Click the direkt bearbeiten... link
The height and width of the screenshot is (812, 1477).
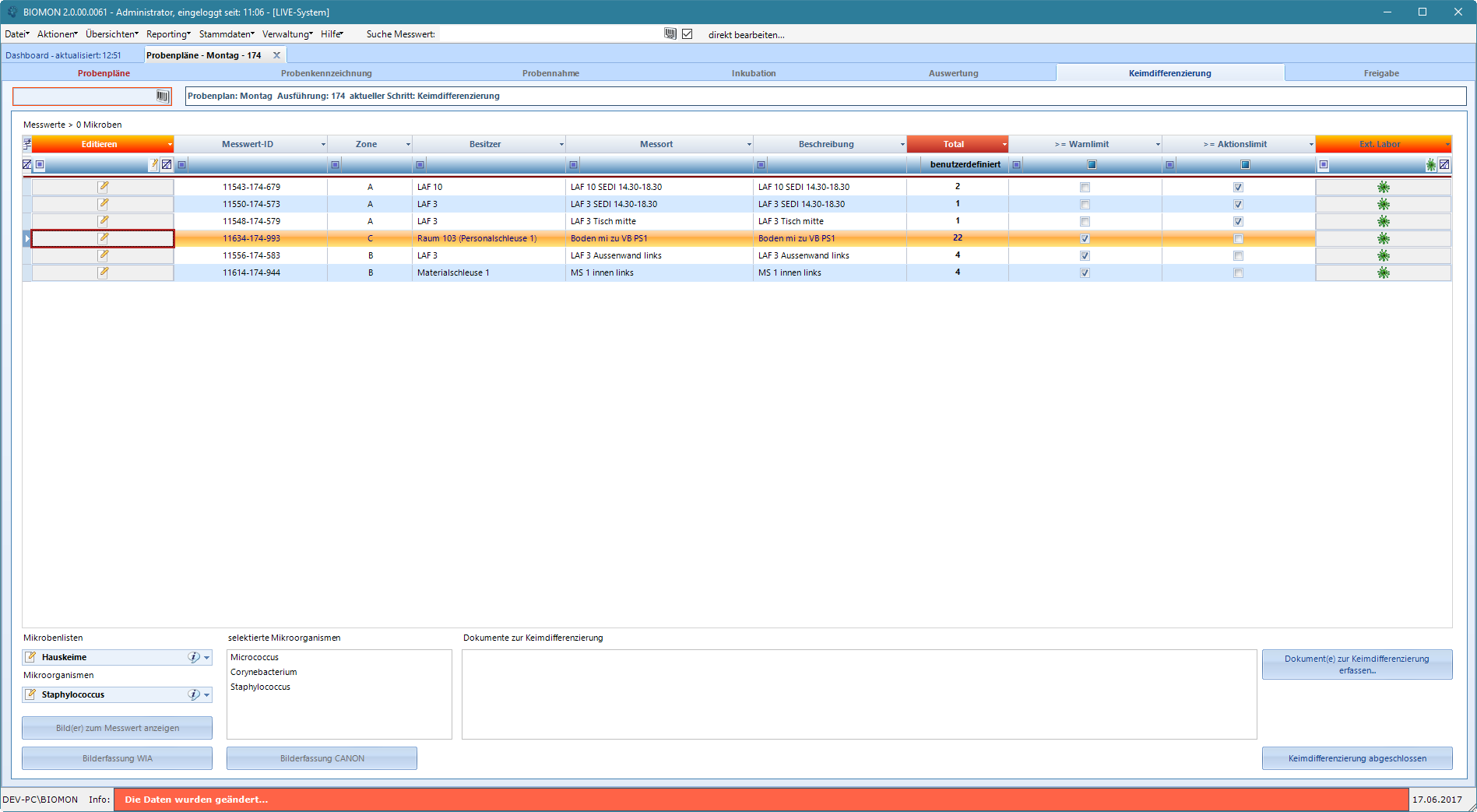[746, 35]
